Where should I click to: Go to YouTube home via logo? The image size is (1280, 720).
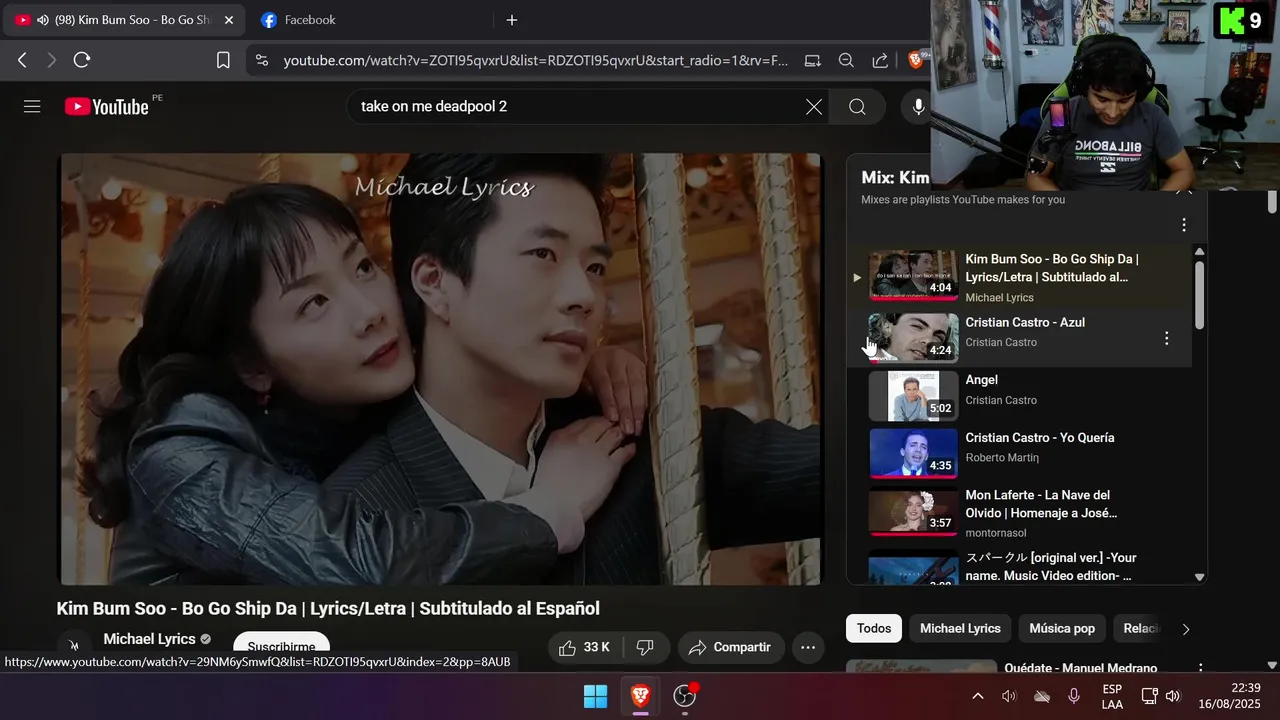click(x=107, y=106)
